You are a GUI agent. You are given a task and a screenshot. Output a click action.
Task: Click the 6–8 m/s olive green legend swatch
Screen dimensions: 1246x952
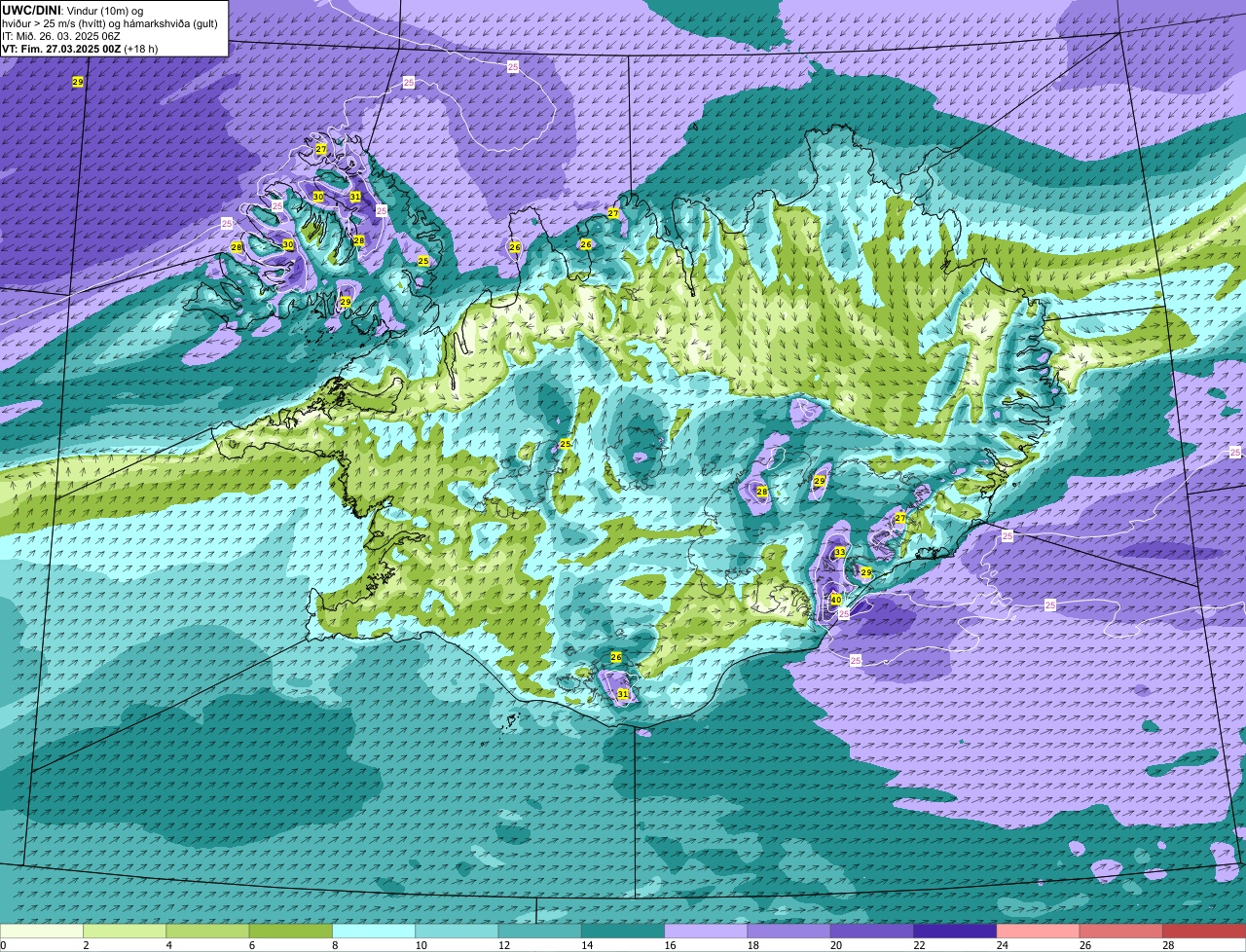point(290,931)
